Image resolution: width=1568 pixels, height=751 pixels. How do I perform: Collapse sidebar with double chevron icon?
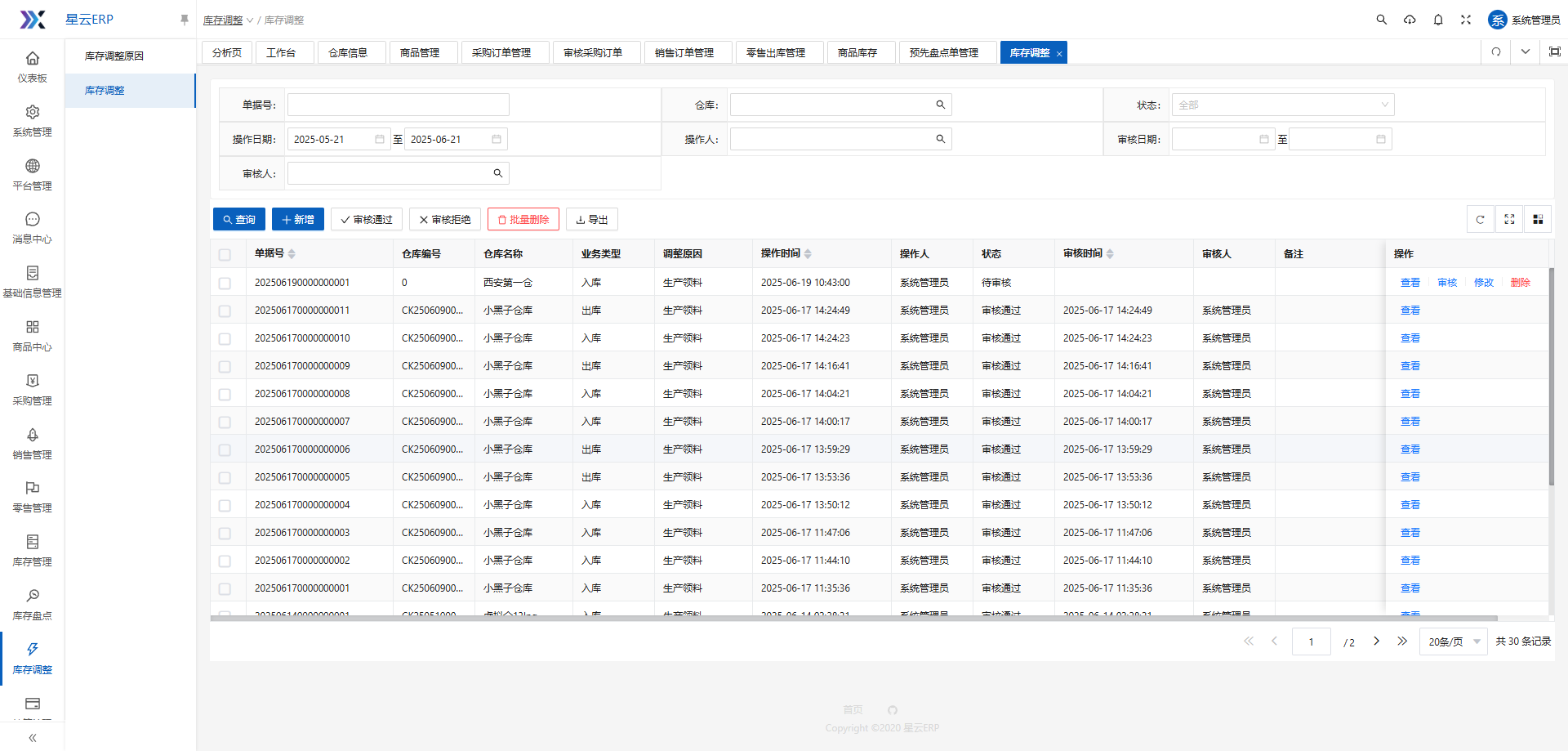click(33, 737)
